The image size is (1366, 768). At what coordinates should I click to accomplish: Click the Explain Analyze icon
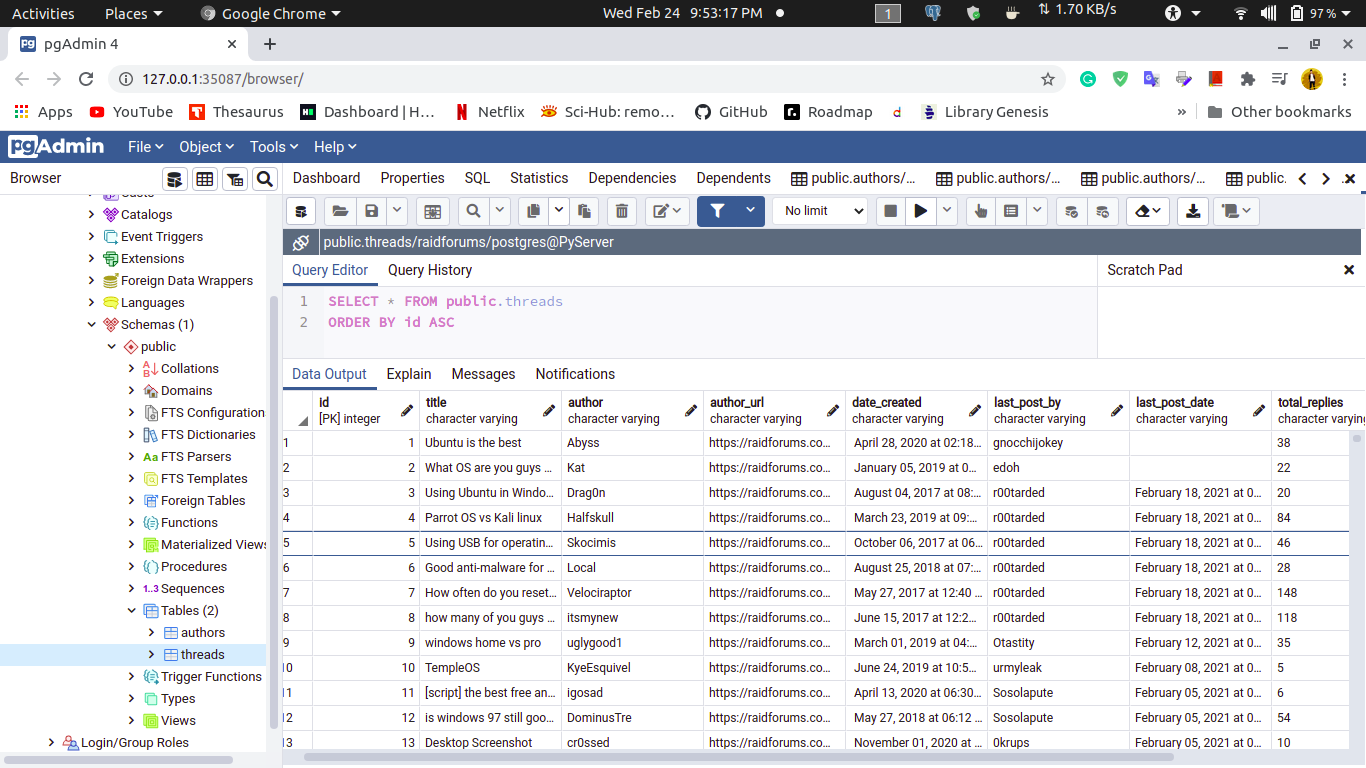click(1012, 211)
